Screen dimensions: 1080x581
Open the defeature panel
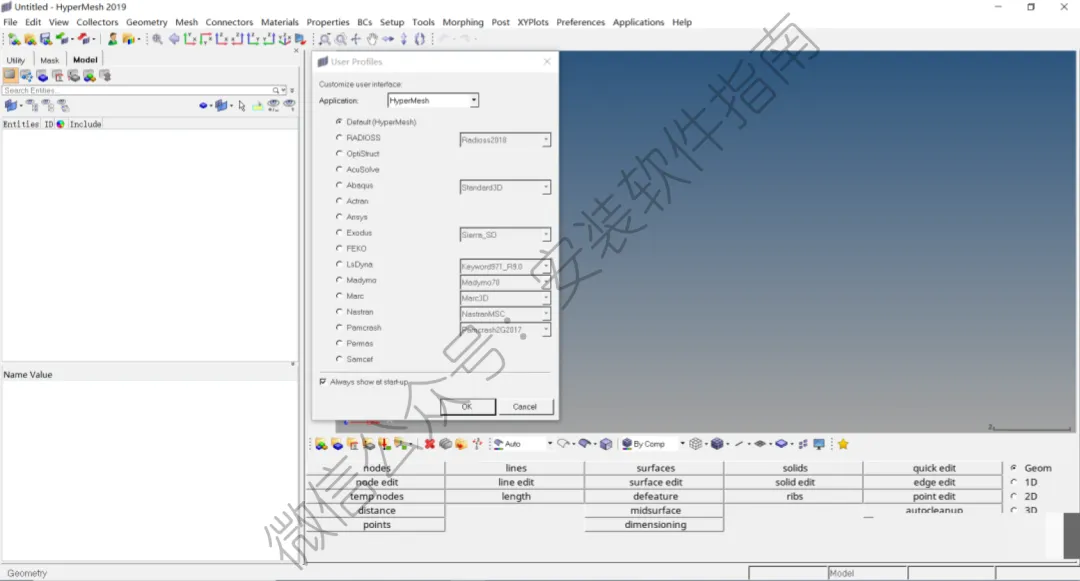(x=655, y=496)
